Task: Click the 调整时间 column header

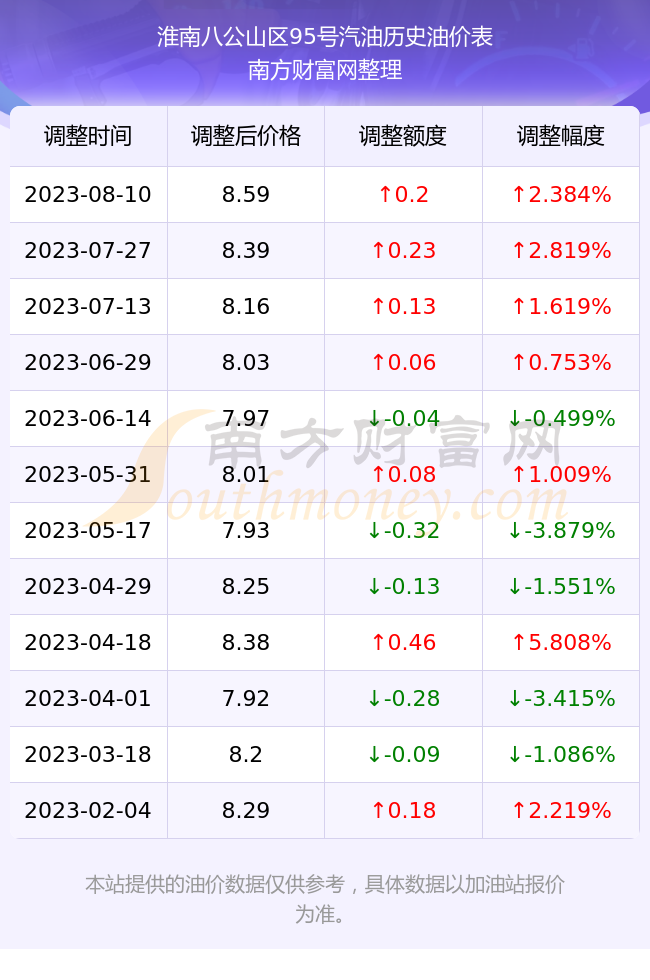Action: pyautogui.click(x=88, y=136)
